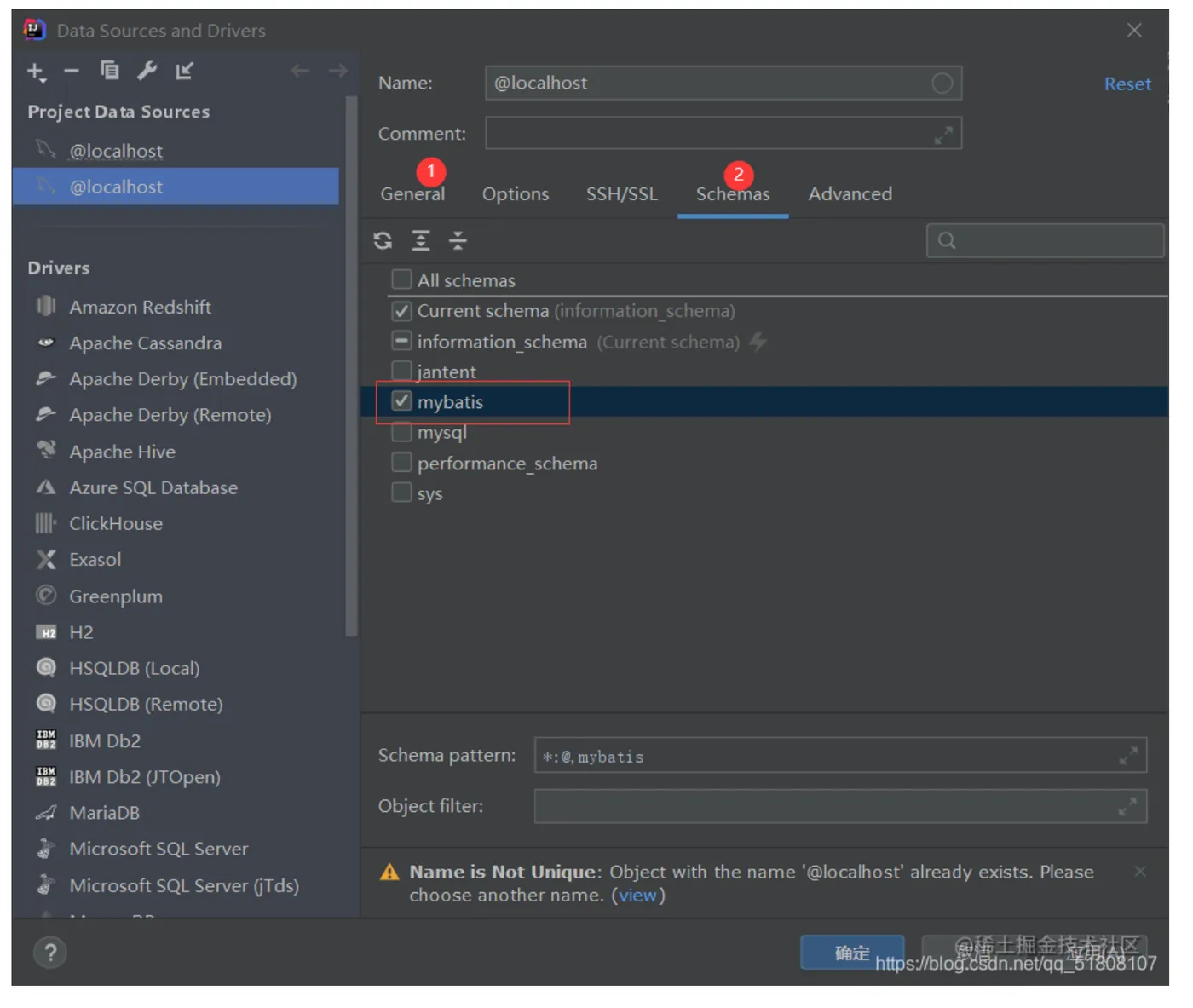
Task: Click the introspect lightning icon beside information_schema
Action: point(758,342)
